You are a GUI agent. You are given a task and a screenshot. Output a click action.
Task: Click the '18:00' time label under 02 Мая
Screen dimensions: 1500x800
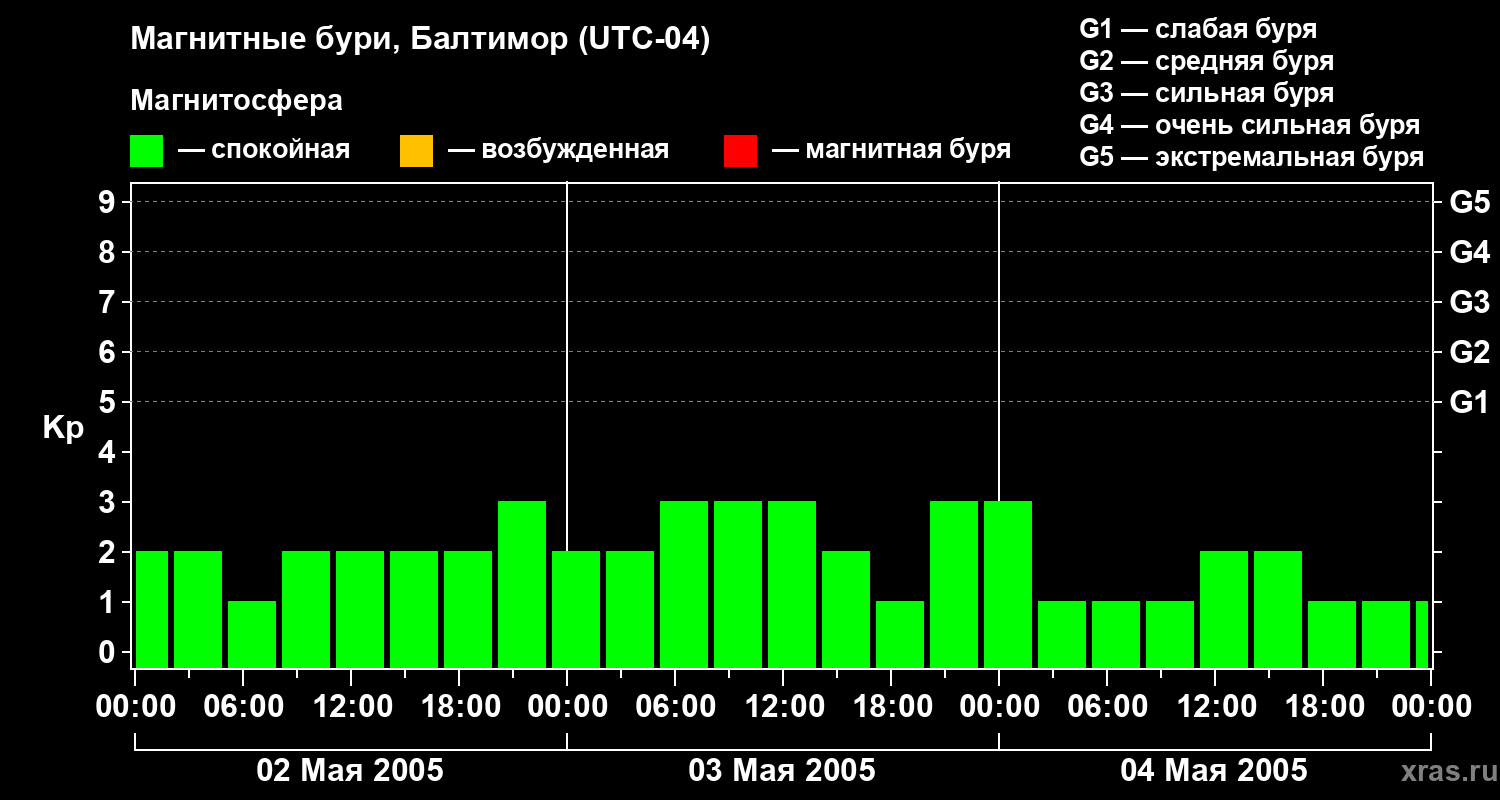point(461,706)
